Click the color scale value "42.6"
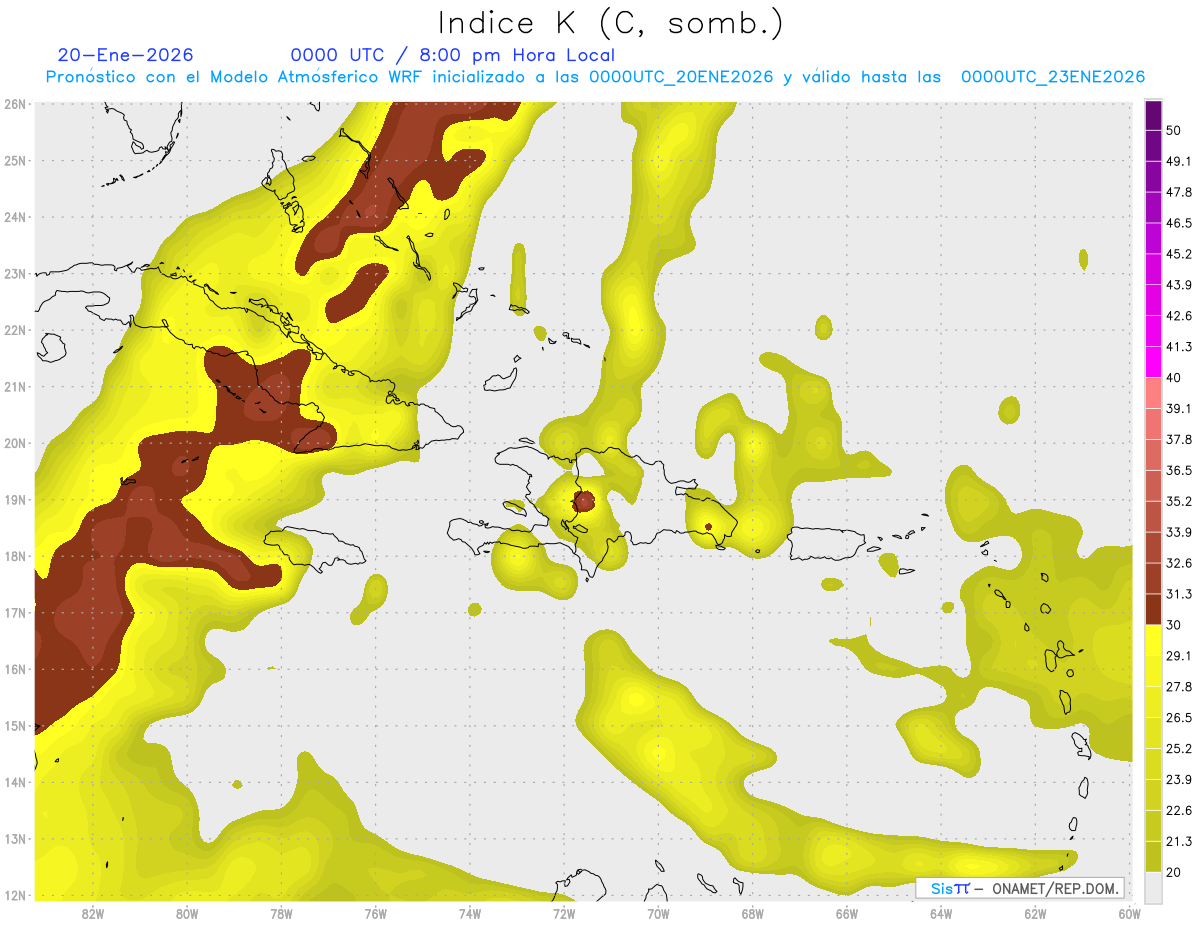1200x927 pixels. point(1179,316)
